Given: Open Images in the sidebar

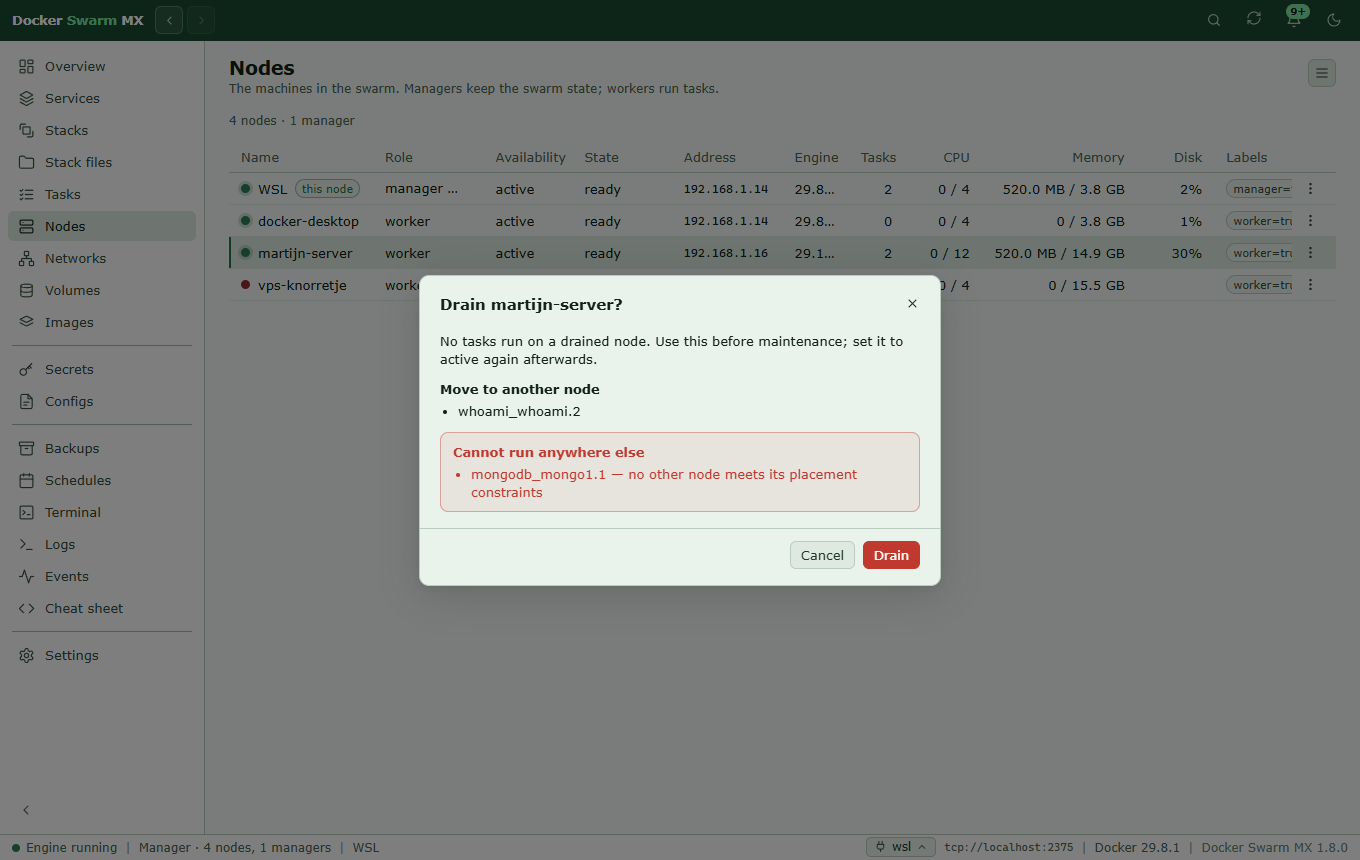Looking at the screenshot, I should 102,322.
